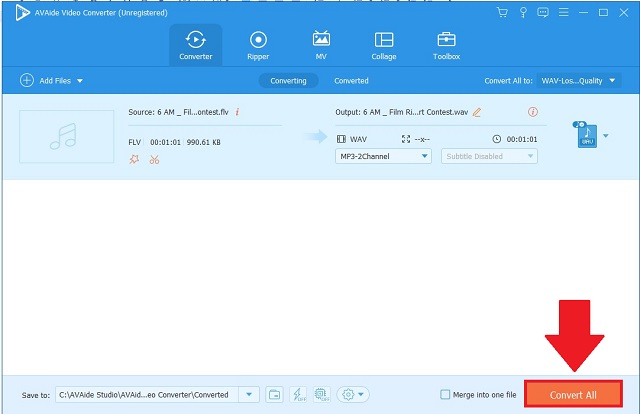Close the AVAide Video Converter window
The image size is (640, 414).
coord(624,13)
